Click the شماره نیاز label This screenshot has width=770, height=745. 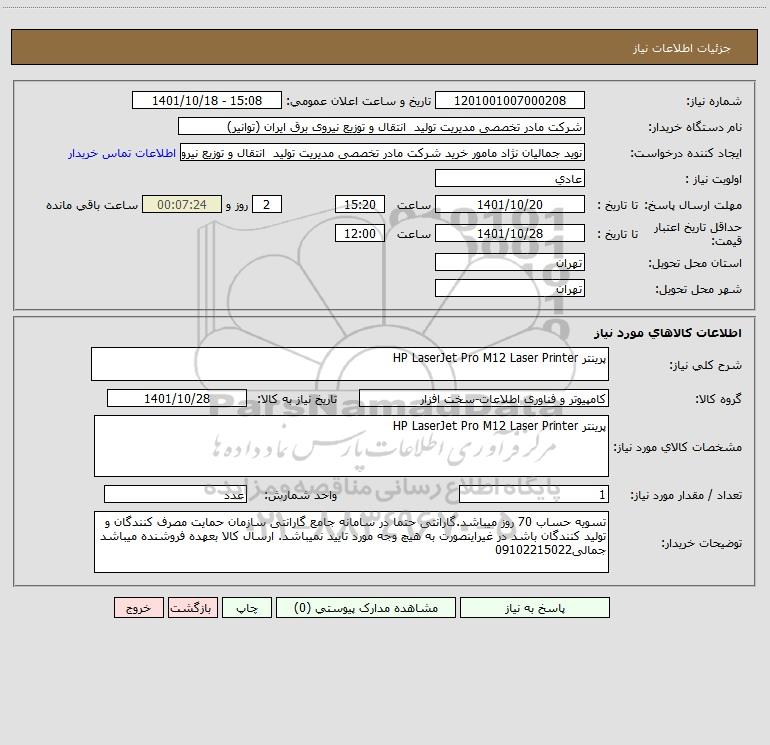tap(714, 101)
